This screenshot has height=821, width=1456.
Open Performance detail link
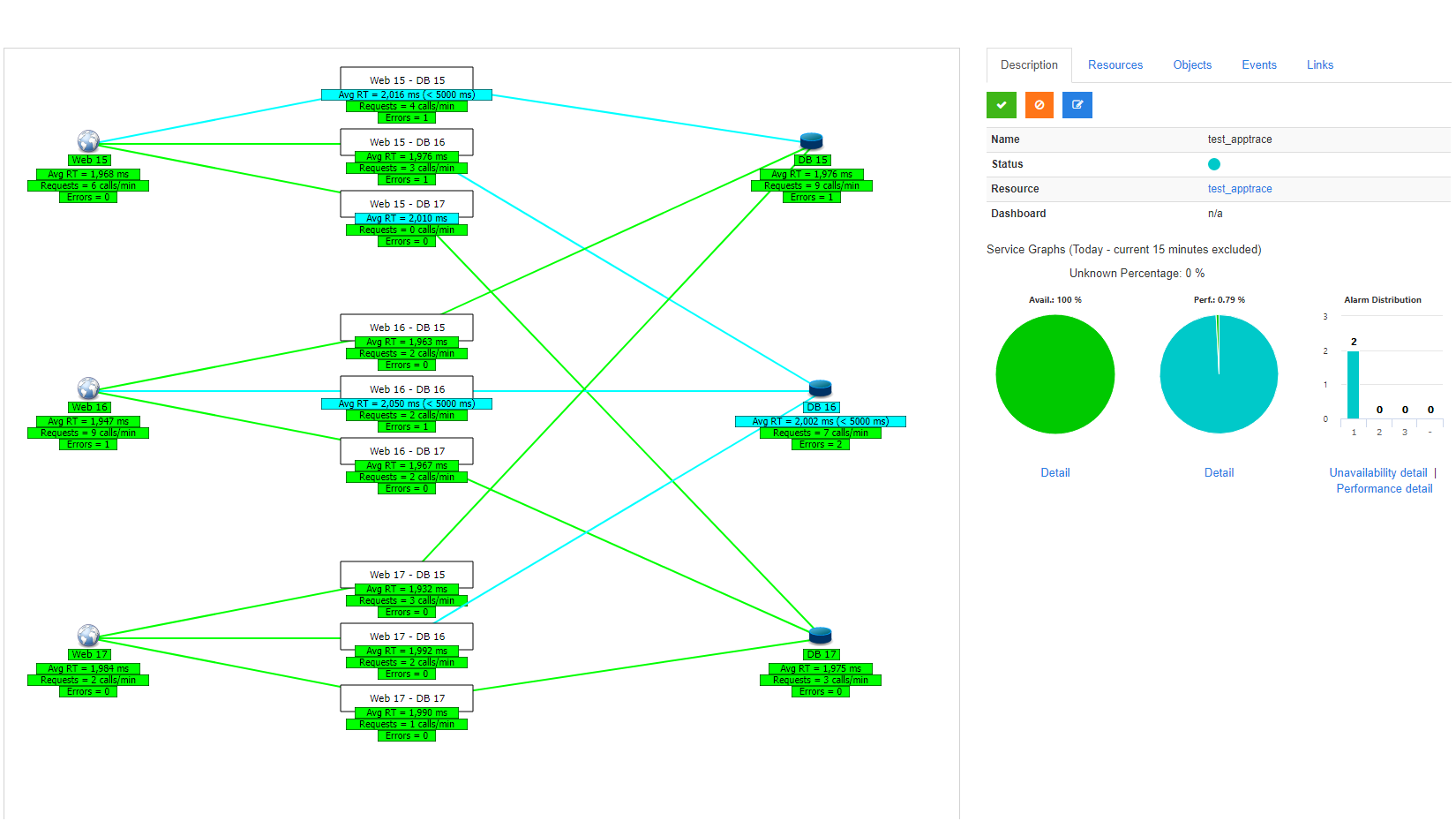pyautogui.click(x=1384, y=489)
